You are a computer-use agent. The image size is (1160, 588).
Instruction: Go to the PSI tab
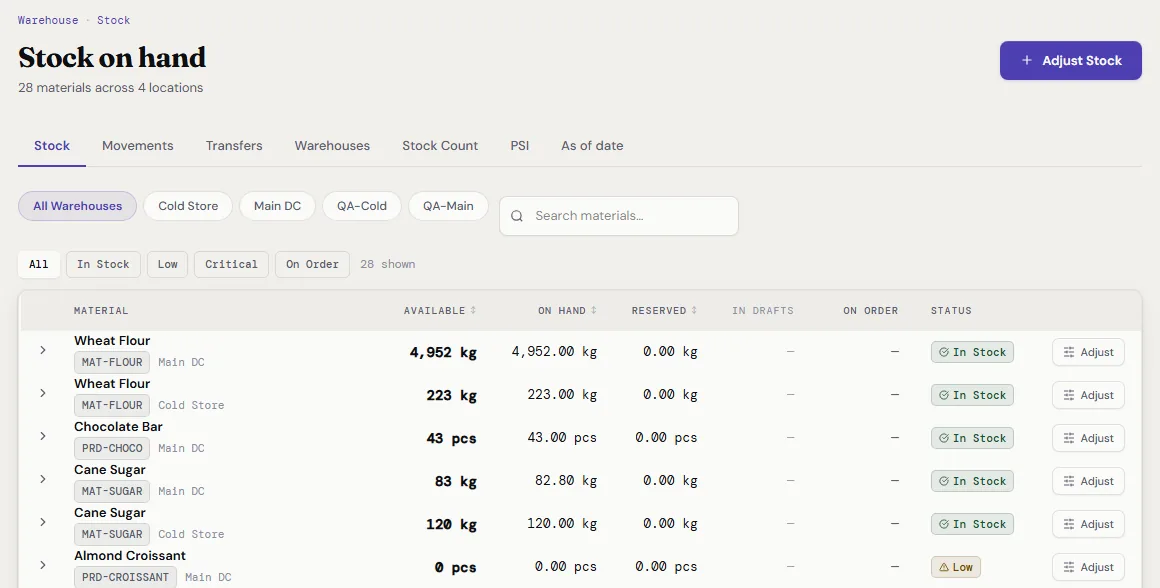coord(520,146)
